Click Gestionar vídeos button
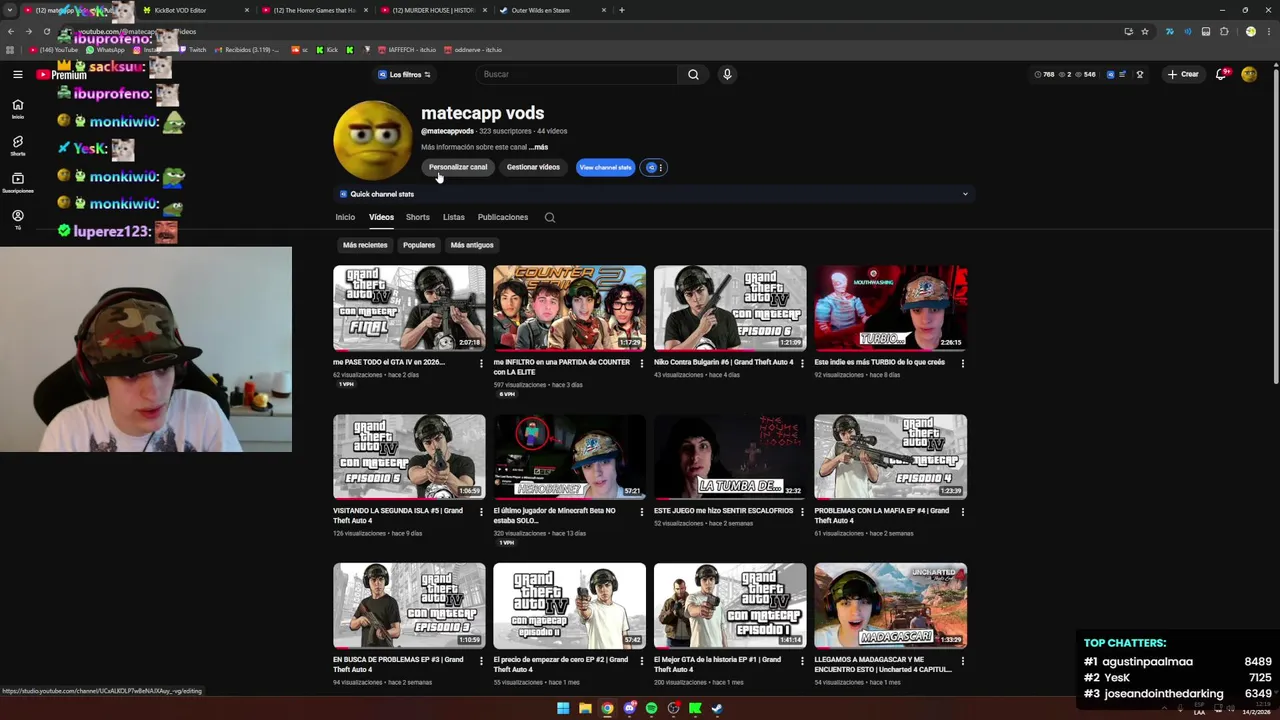Image resolution: width=1280 pixels, height=720 pixels. click(533, 167)
